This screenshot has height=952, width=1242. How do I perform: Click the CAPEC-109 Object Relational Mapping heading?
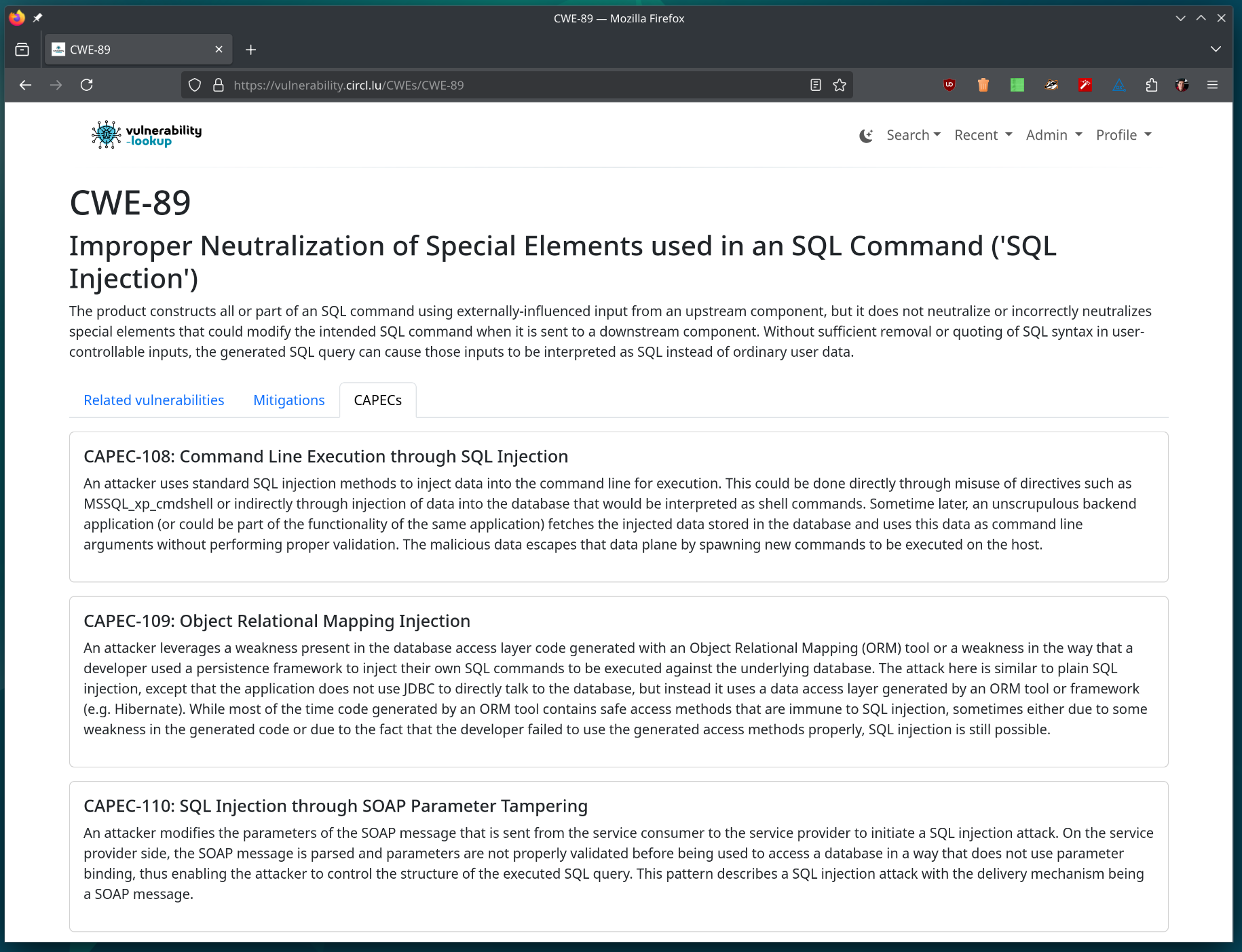277,622
